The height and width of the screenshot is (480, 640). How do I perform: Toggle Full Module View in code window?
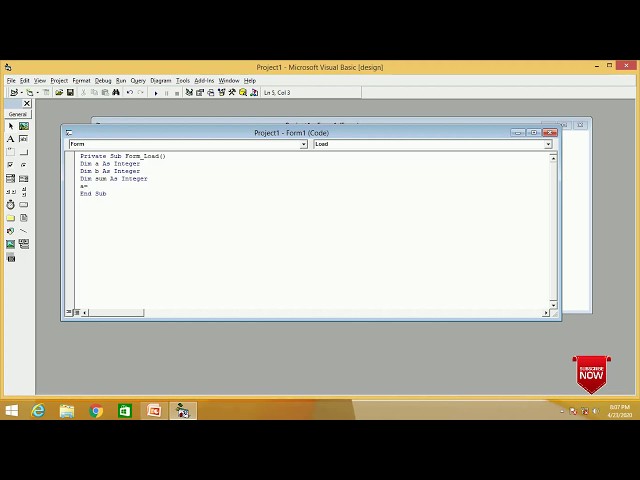[77, 313]
